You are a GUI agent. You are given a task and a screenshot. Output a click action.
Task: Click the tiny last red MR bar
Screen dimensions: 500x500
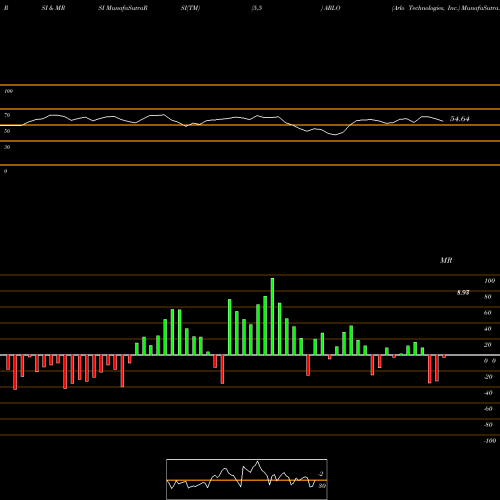pos(444,356)
